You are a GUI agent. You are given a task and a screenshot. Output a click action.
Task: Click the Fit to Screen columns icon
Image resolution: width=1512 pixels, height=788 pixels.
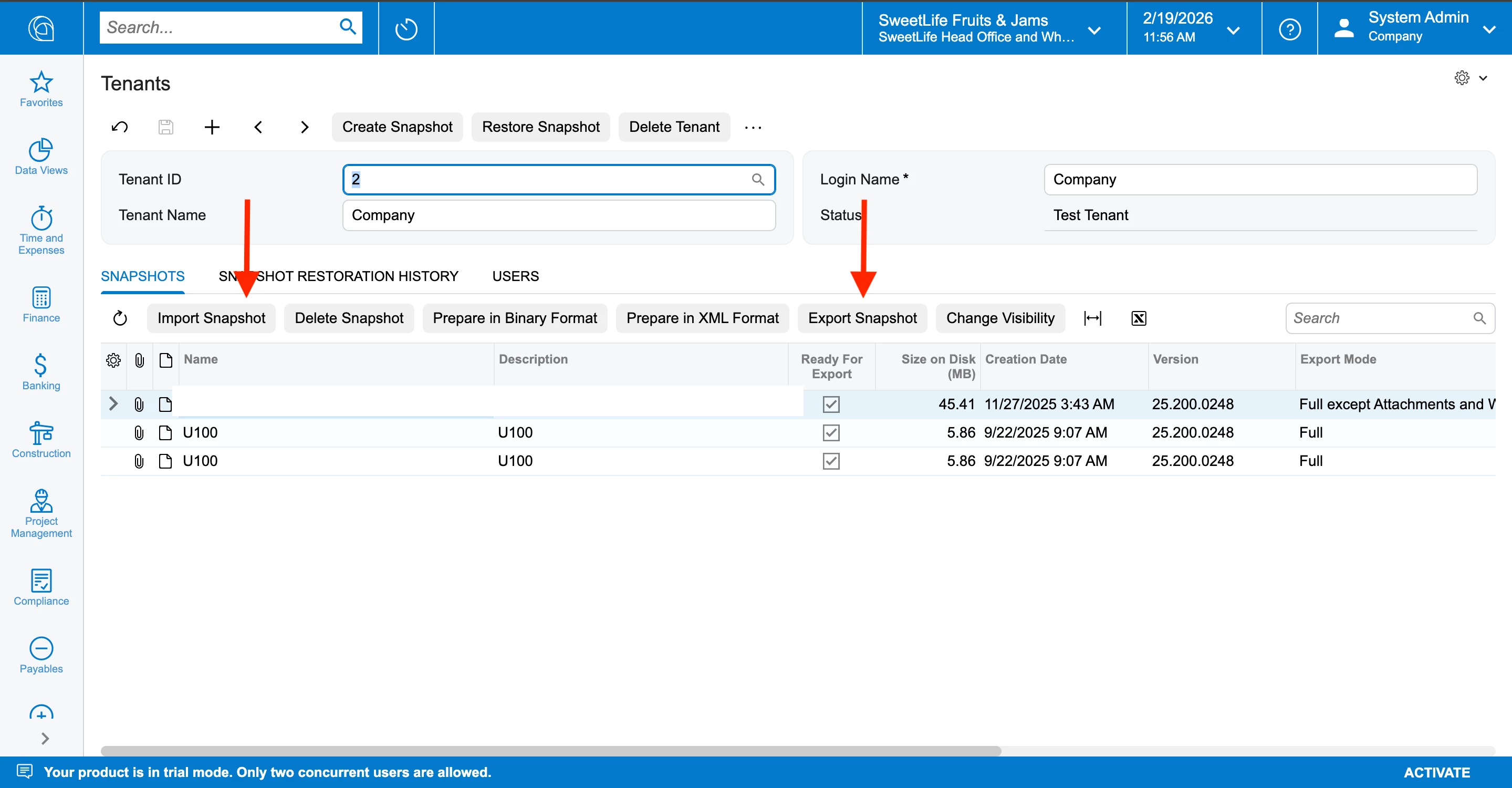(x=1092, y=318)
